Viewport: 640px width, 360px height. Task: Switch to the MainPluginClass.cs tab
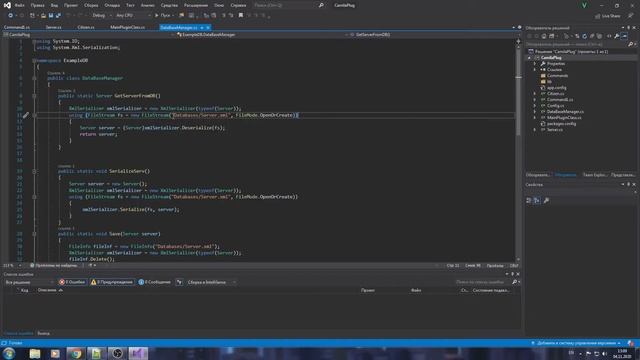point(127,27)
